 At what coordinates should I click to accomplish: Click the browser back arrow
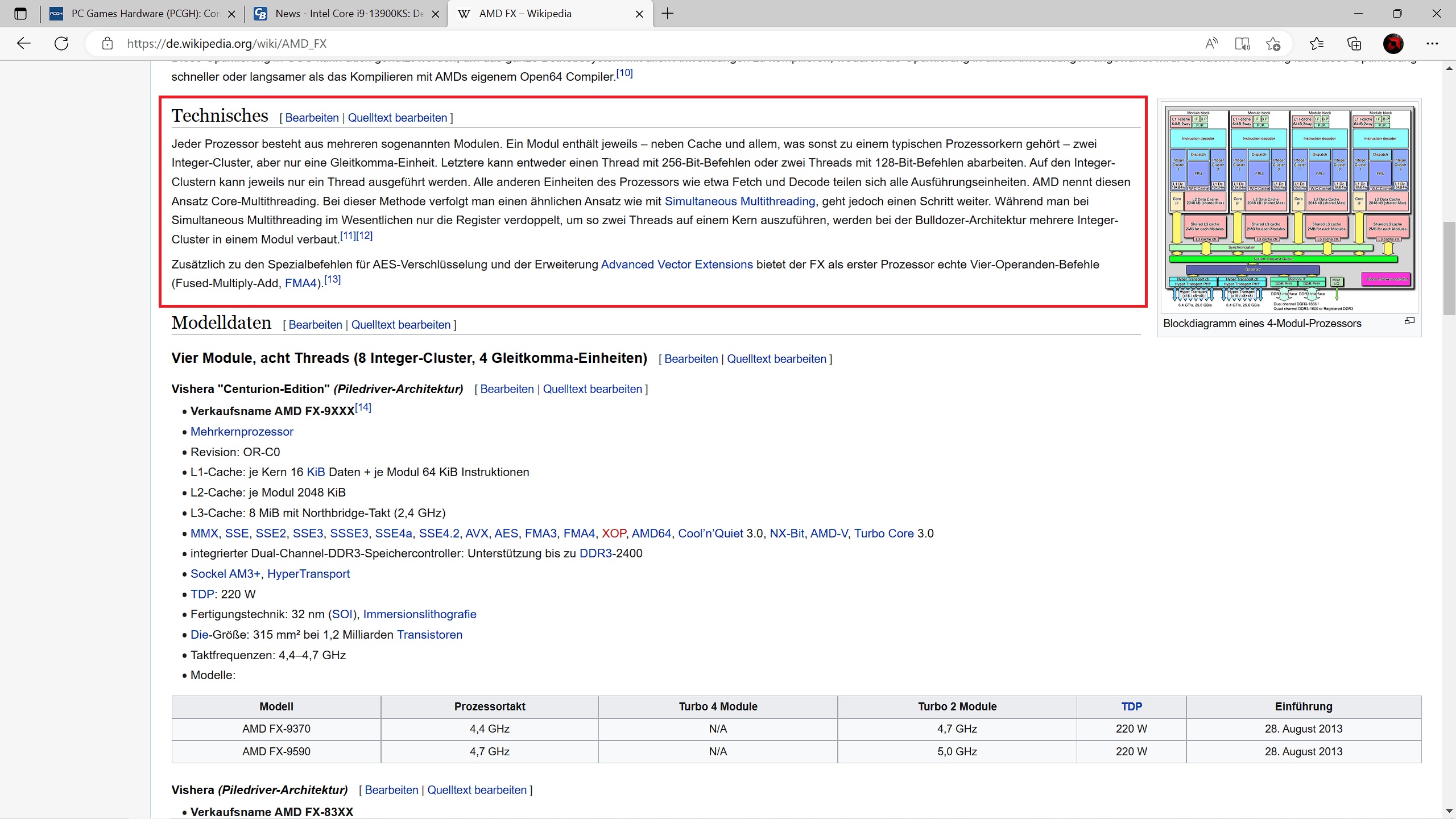click(x=24, y=43)
